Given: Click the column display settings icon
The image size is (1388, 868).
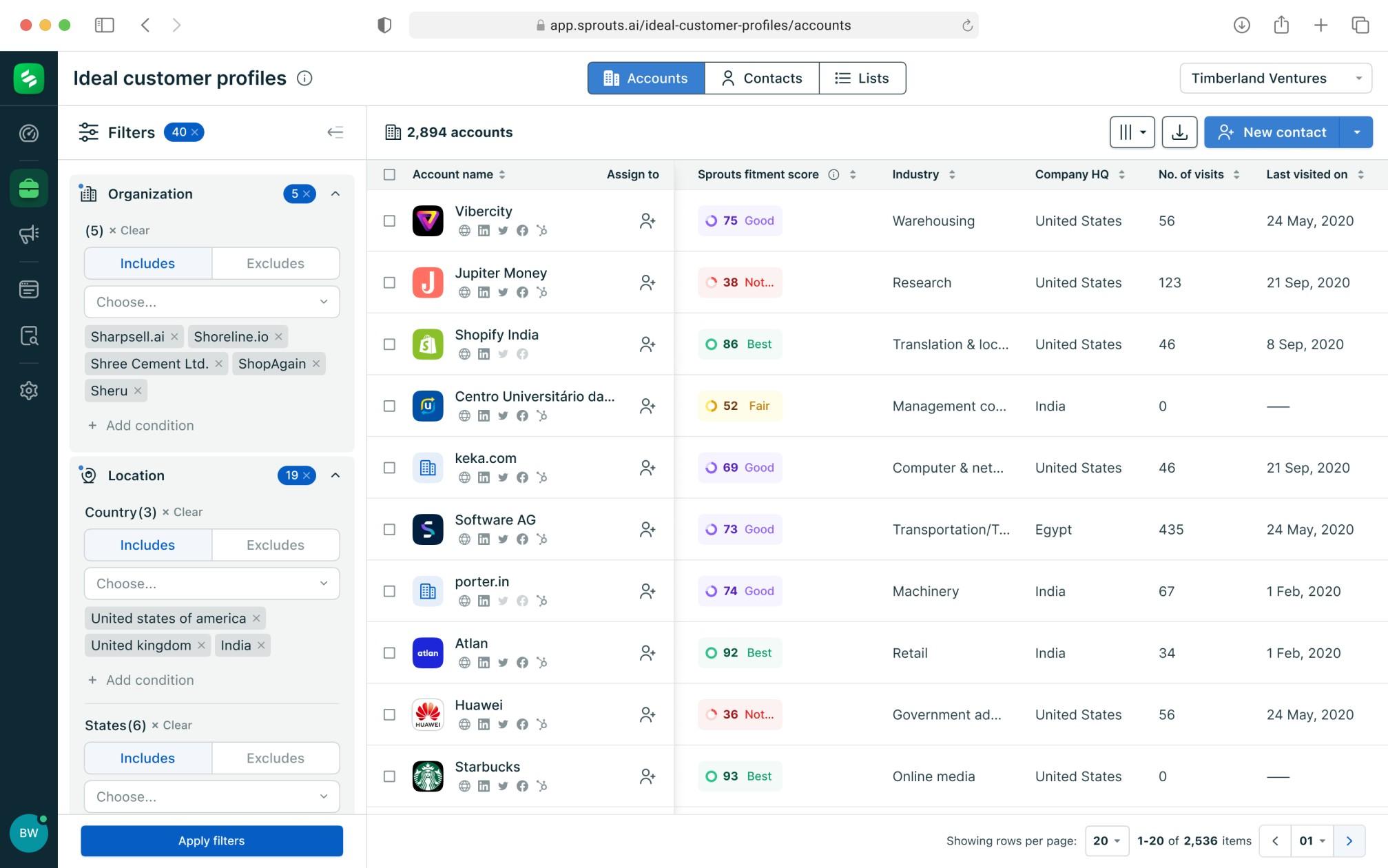Looking at the screenshot, I should (x=1131, y=132).
